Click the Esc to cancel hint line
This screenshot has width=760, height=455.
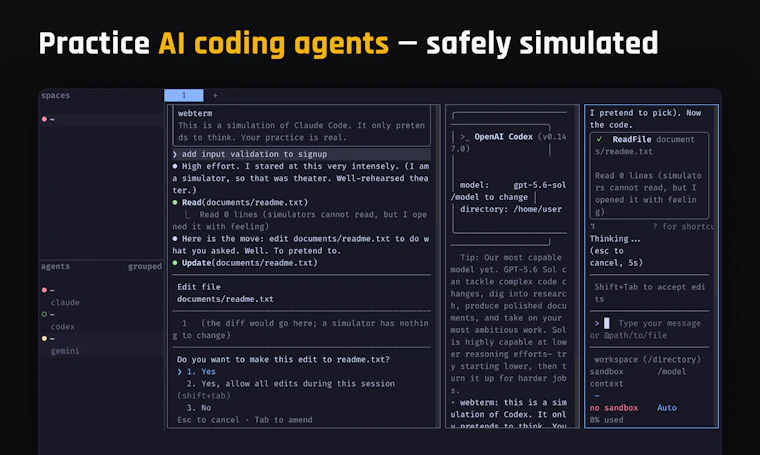(x=245, y=420)
